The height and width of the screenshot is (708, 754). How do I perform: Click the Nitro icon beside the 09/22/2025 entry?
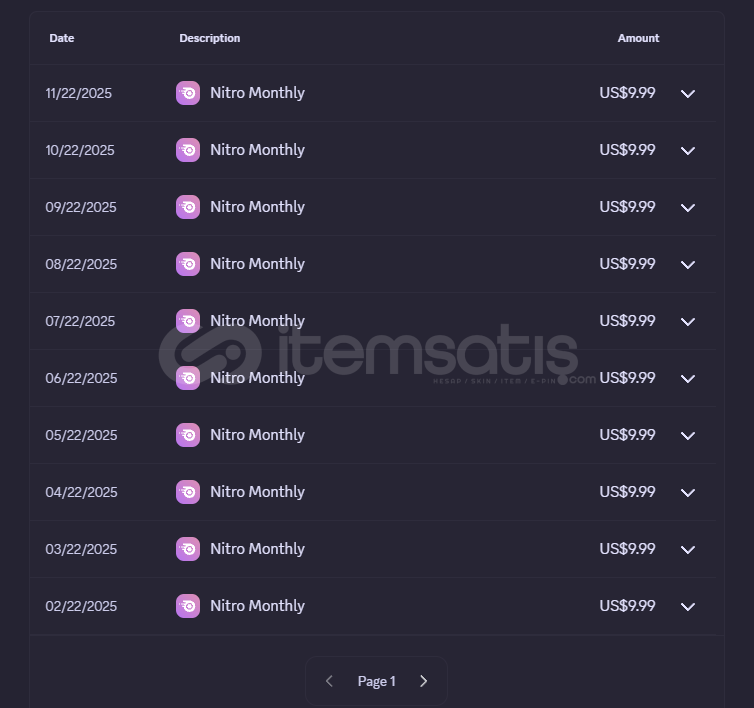pyautogui.click(x=188, y=207)
